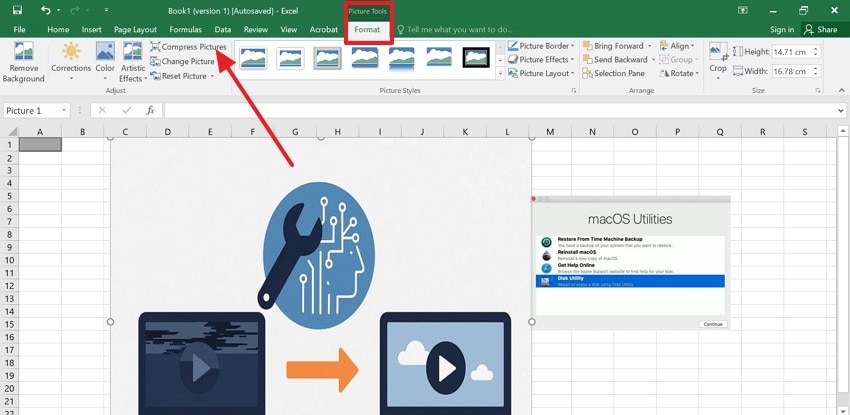
Task: Open the Selection Pane
Action: click(x=614, y=73)
